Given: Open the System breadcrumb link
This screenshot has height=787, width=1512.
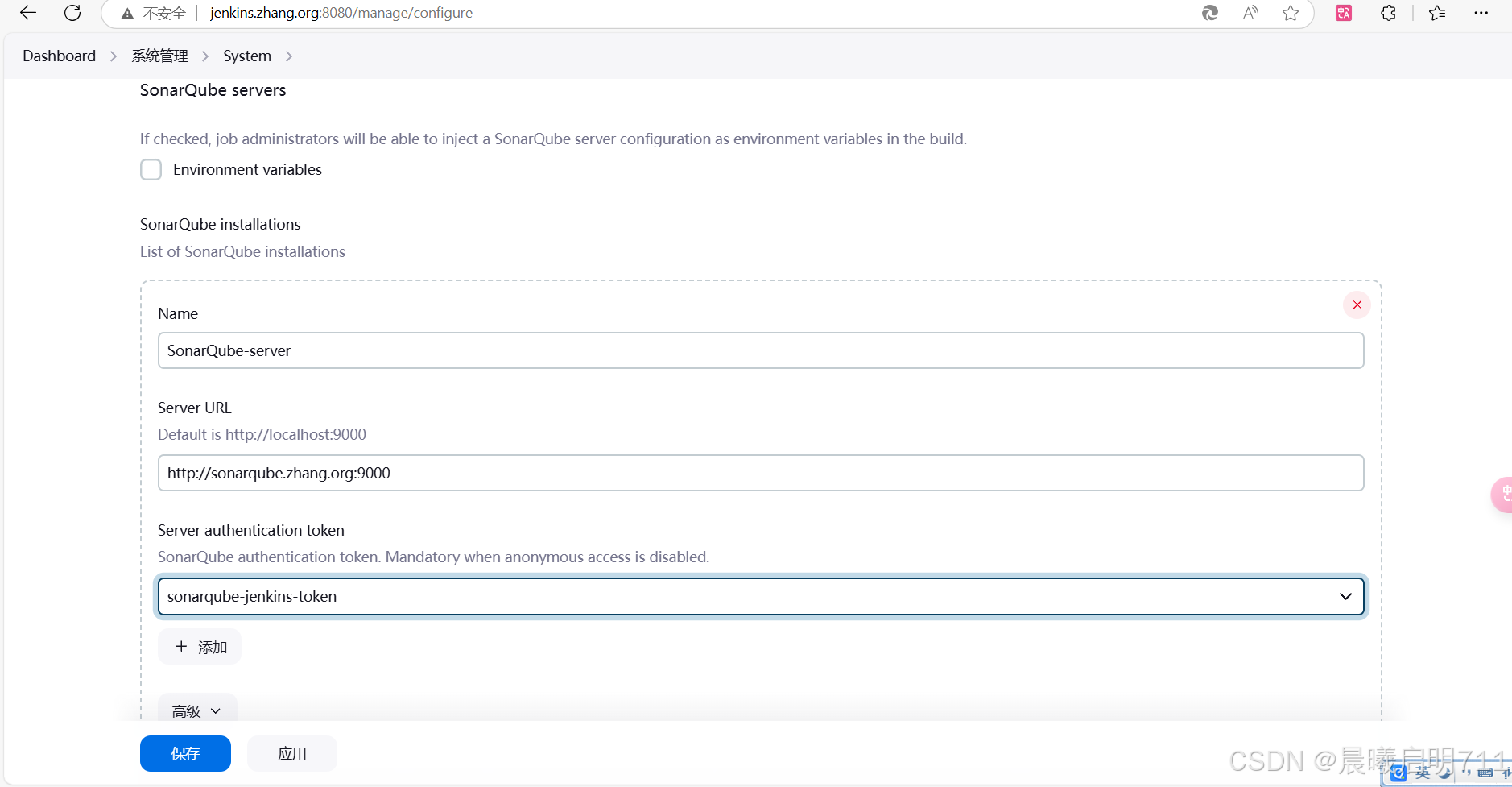Looking at the screenshot, I should click(x=247, y=56).
